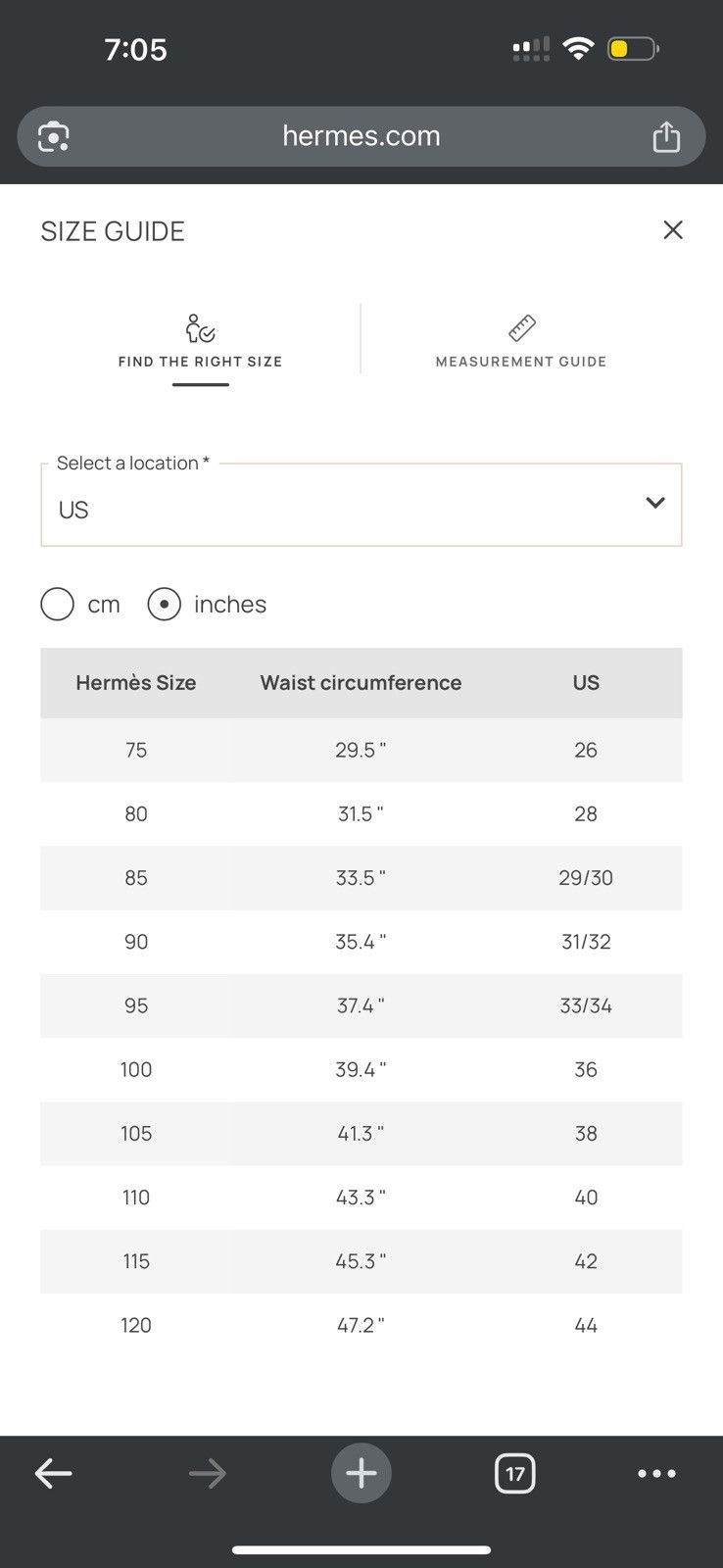Select the inches unit radio button
The image size is (723, 1568).
pyautogui.click(x=164, y=605)
